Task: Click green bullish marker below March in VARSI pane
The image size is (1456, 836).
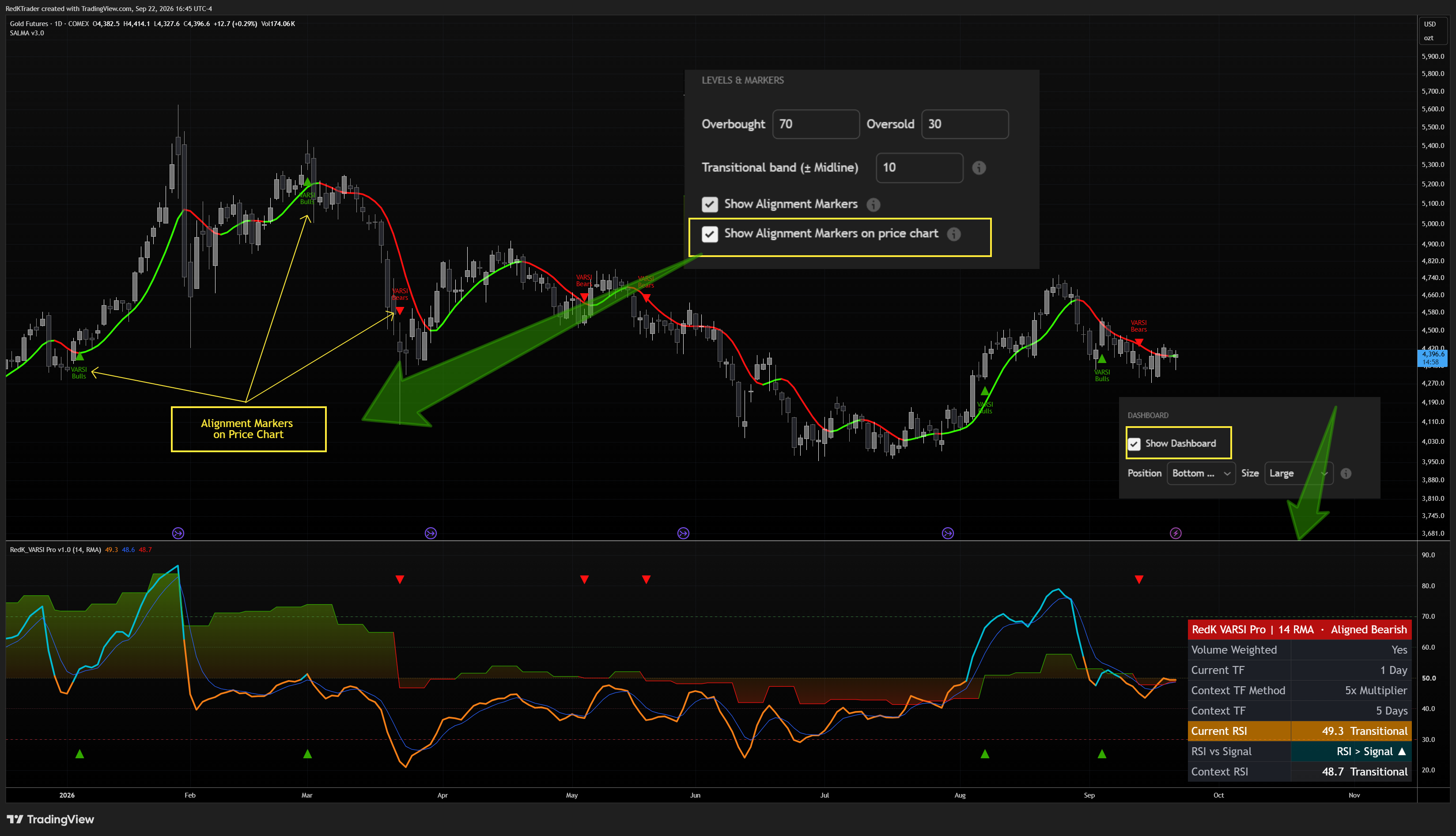Action: [x=308, y=754]
